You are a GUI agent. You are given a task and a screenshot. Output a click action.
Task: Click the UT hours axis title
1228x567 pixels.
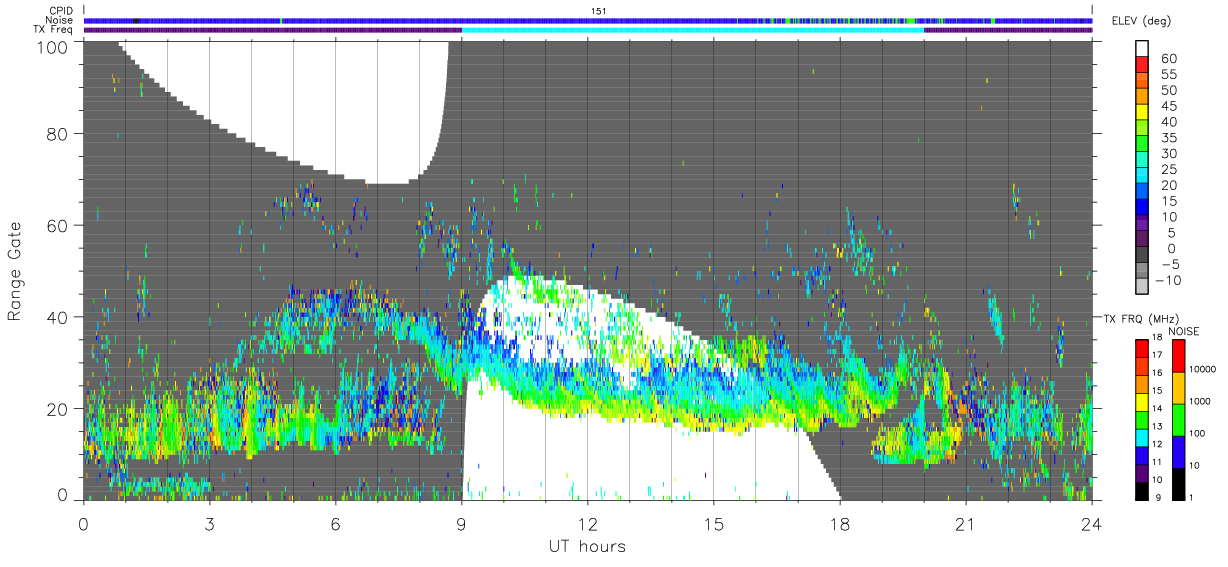pos(587,547)
